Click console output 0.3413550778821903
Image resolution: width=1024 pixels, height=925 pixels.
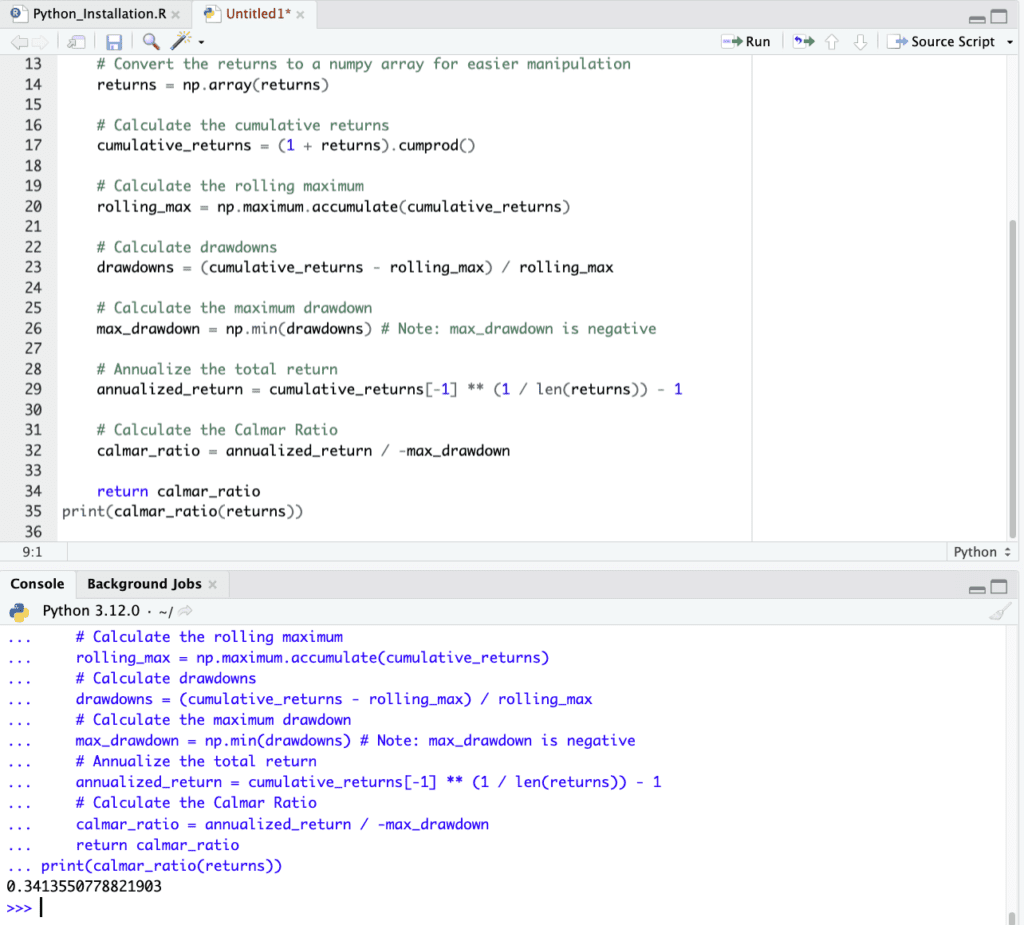coord(84,886)
